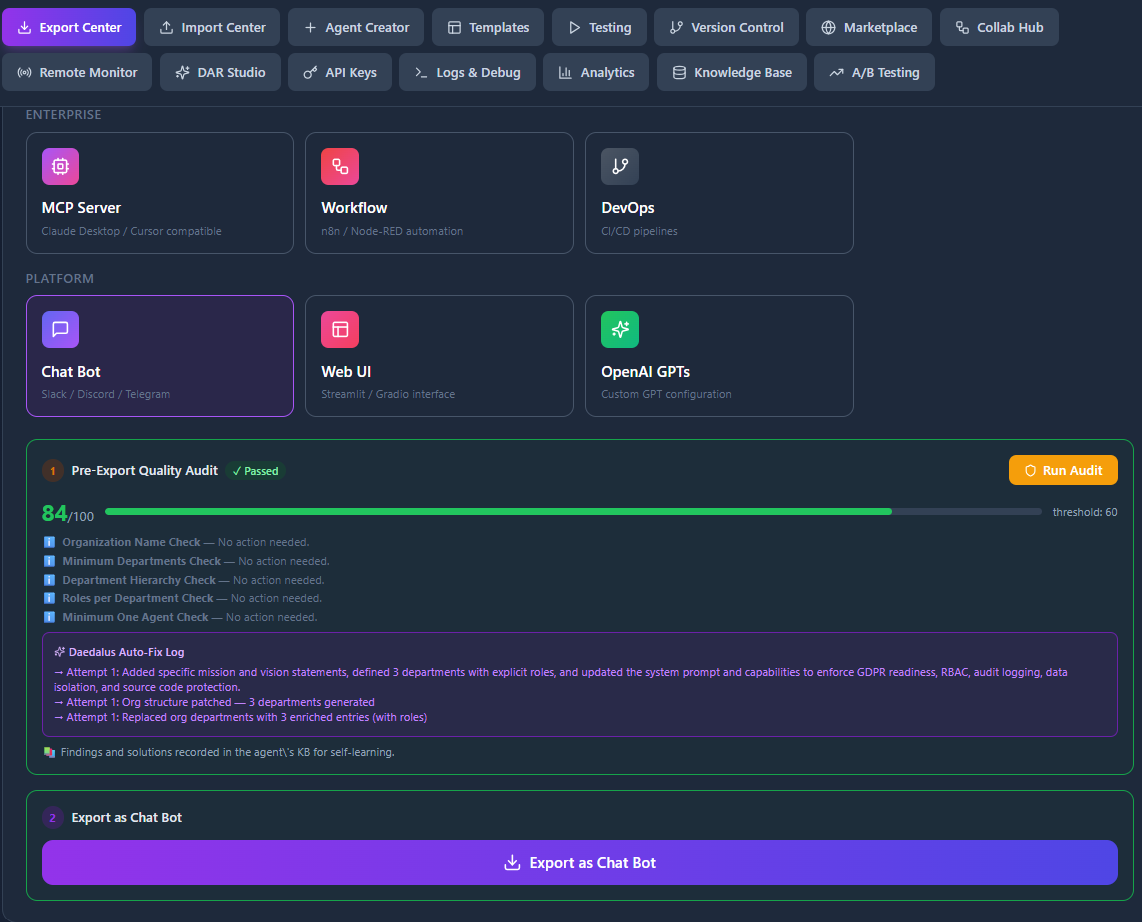This screenshot has height=922, width=1142.
Task: Click info icon beside Roles per Department Check
Action: [x=50, y=598]
